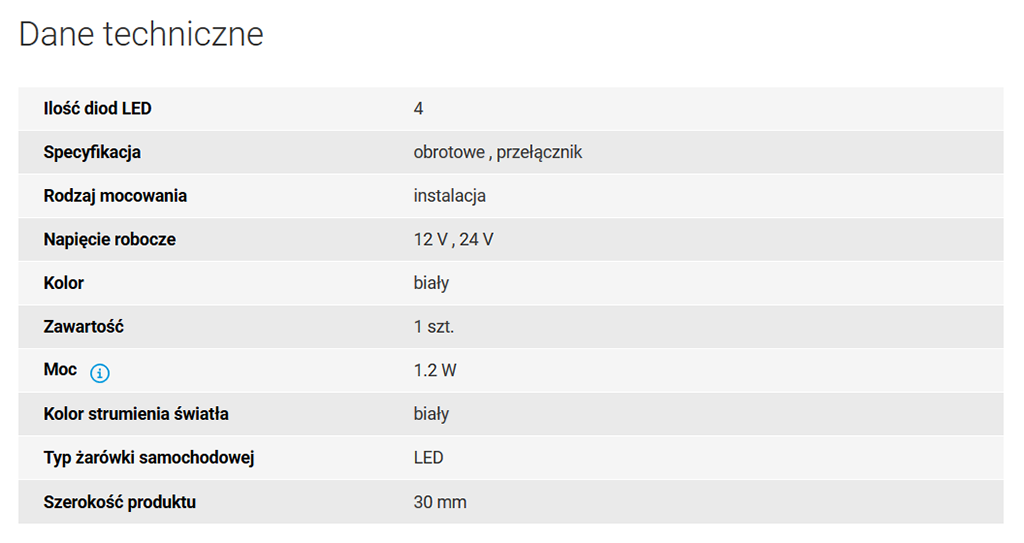Click the info icon next to Moc
The height and width of the screenshot is (543, 1024).
click(x=100, y=373)
